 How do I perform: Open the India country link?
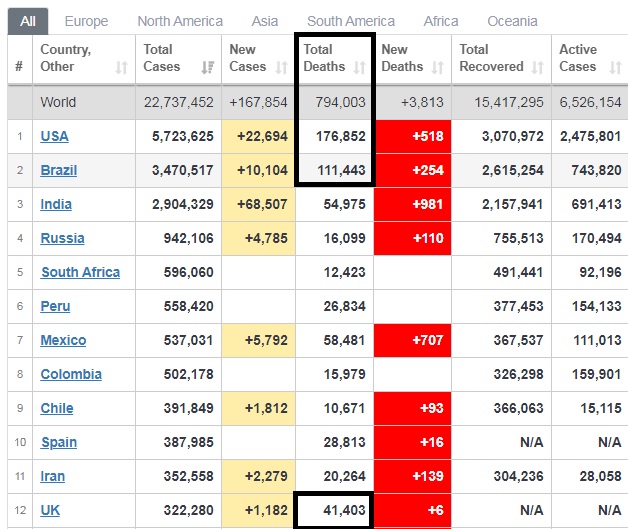coord(56,204)
